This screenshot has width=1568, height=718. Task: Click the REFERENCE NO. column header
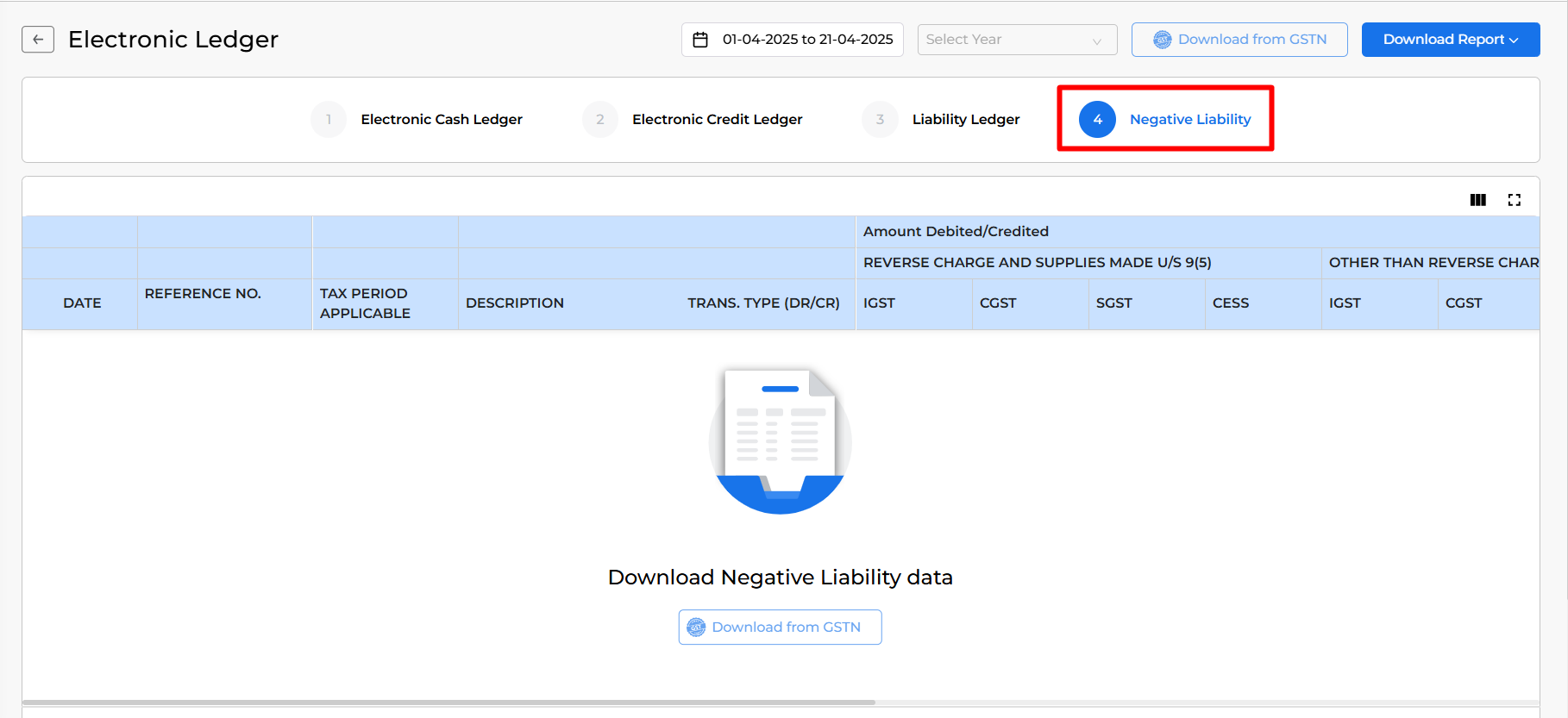pyautogui.click(x=203, y=294)
